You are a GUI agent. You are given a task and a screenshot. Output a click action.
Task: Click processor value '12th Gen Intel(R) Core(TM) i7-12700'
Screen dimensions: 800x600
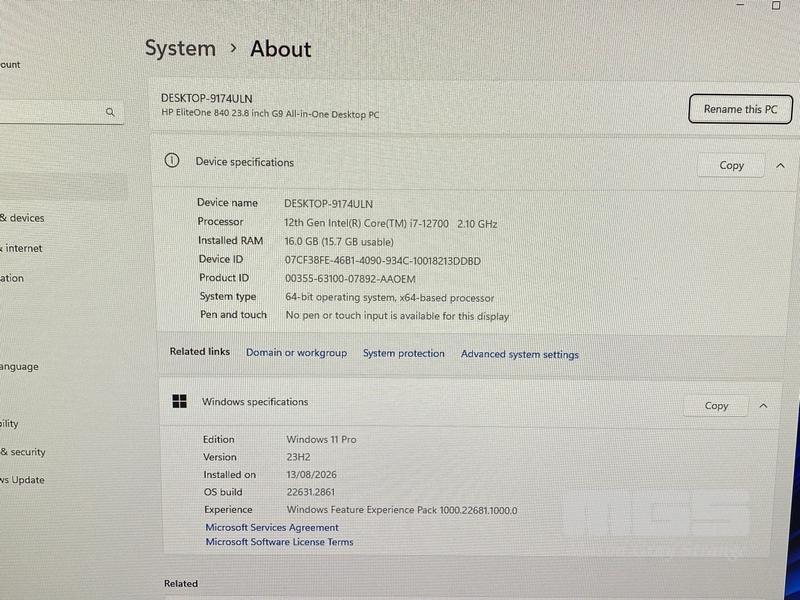coord(366,223)
